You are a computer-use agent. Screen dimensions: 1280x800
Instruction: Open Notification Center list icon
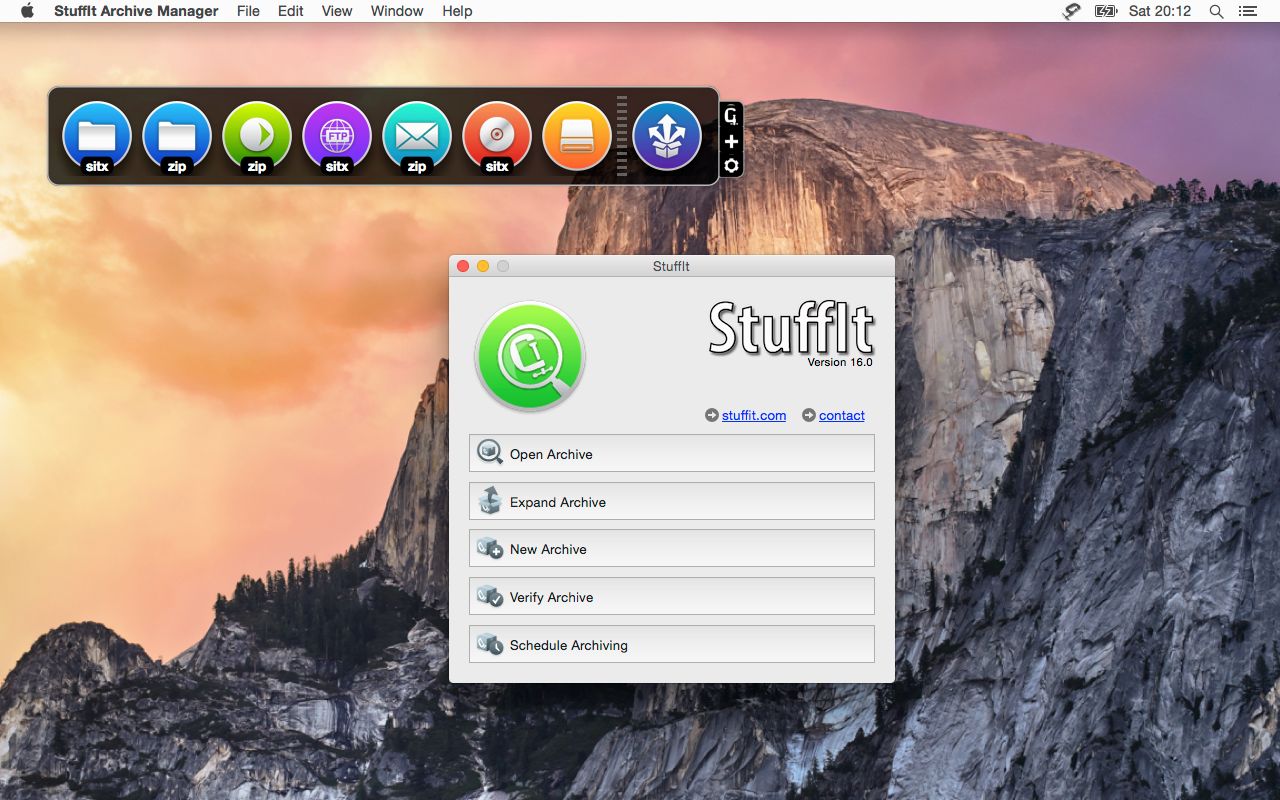1247,11
